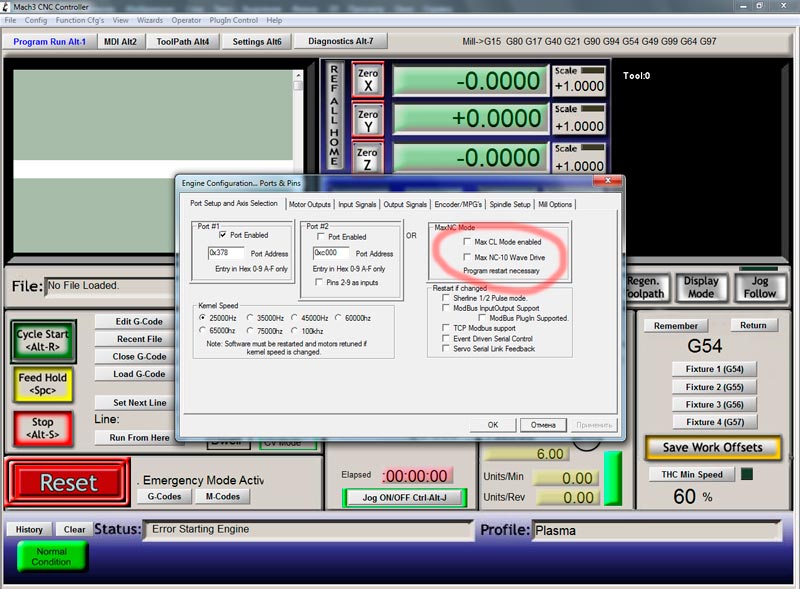Switch to Motor Outputs tab
This screenshot has width=800, height=589.
click(310, 204)
